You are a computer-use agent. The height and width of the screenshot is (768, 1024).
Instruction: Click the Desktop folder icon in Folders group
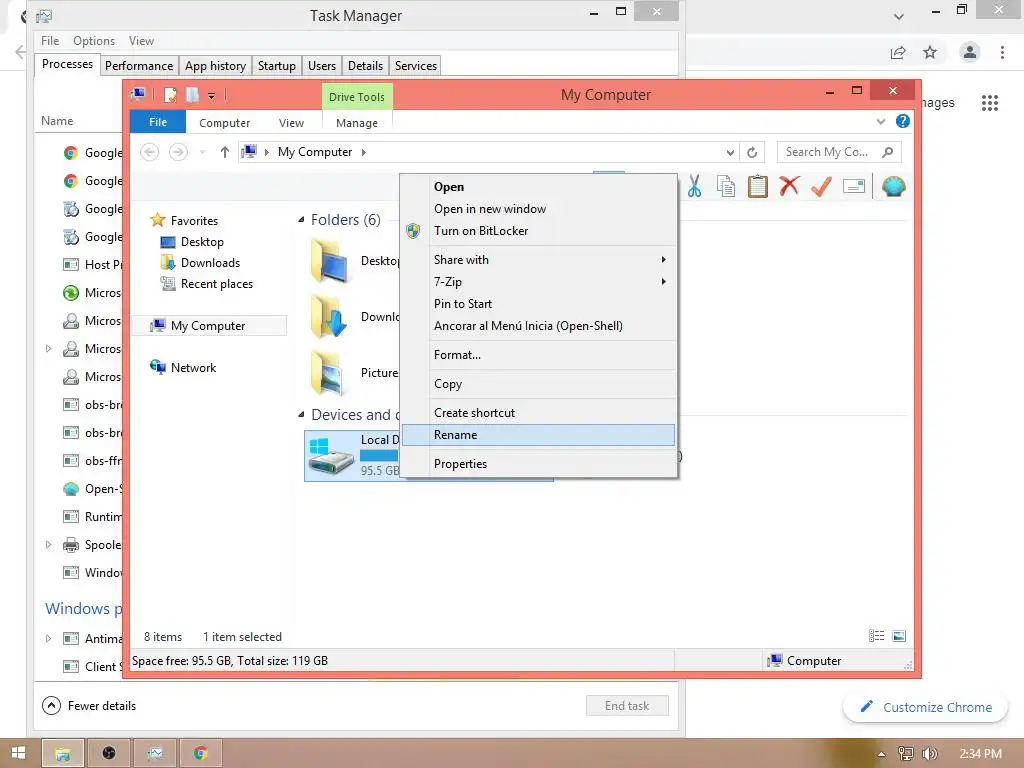[329, 261]
